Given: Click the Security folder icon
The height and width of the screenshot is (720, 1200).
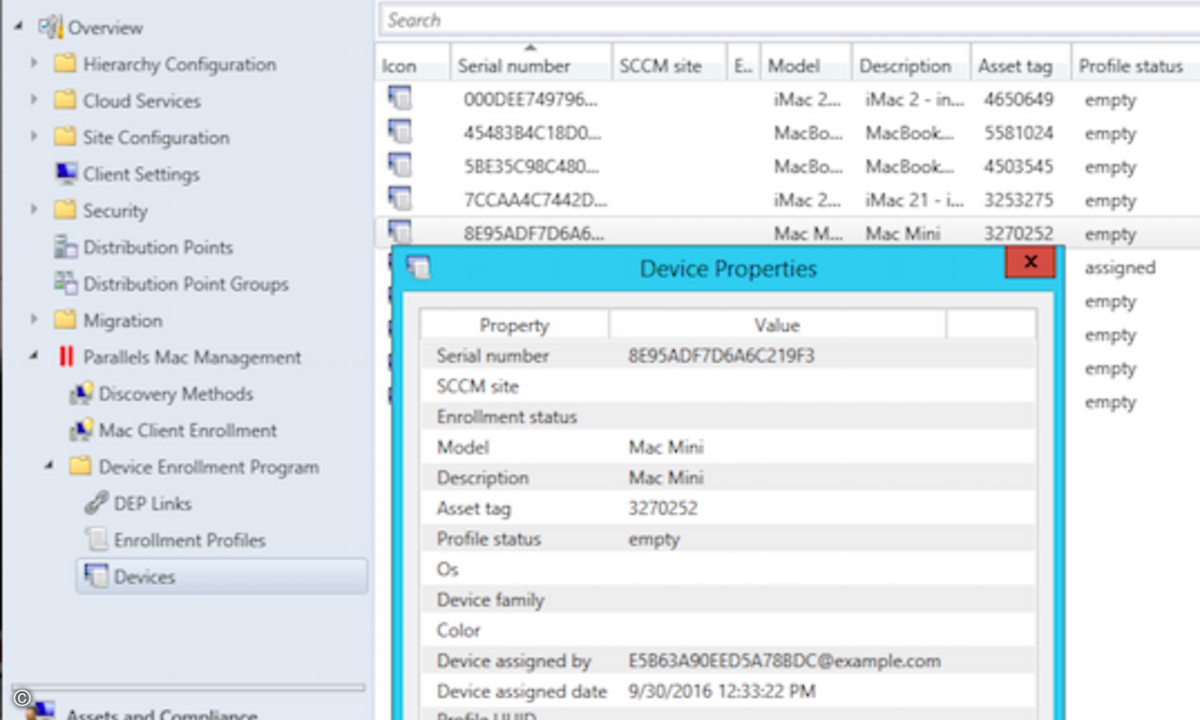Looking at the screenshot, I should pos(66,210).
